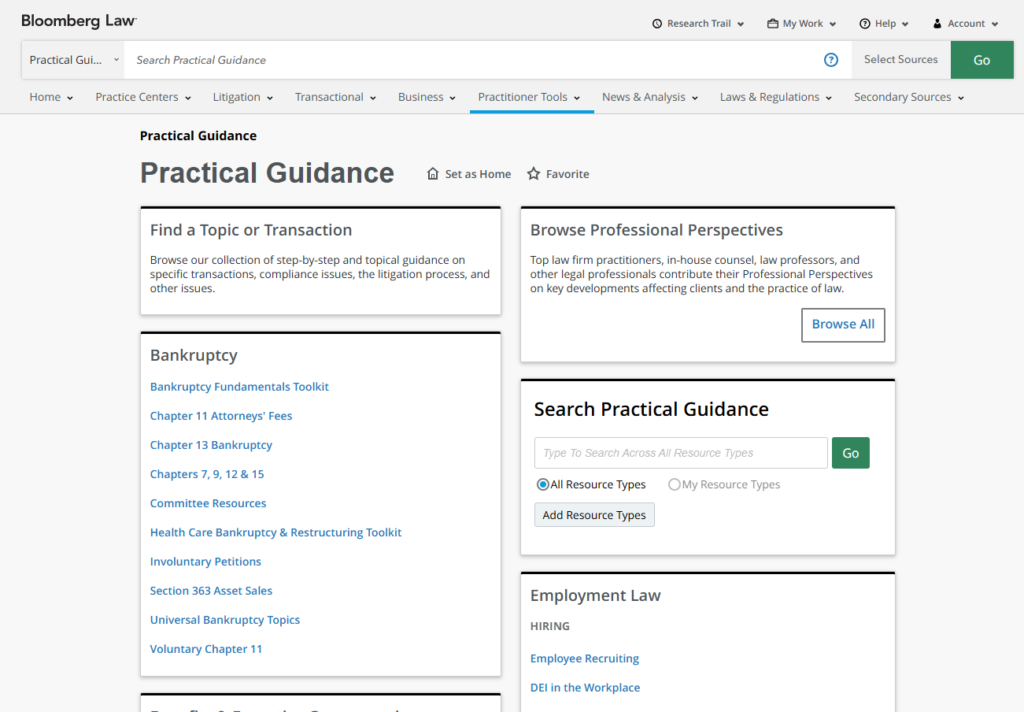
Task: Click the Bloomberg Law logo
Action: (x=79, y=21)
